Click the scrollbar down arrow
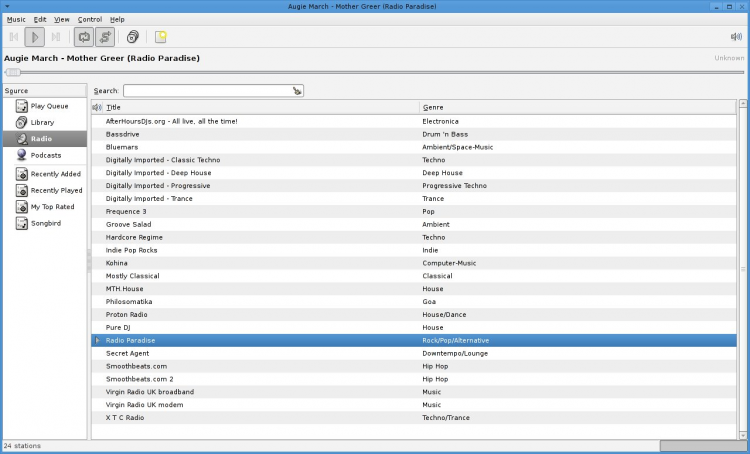 point(743,435)
